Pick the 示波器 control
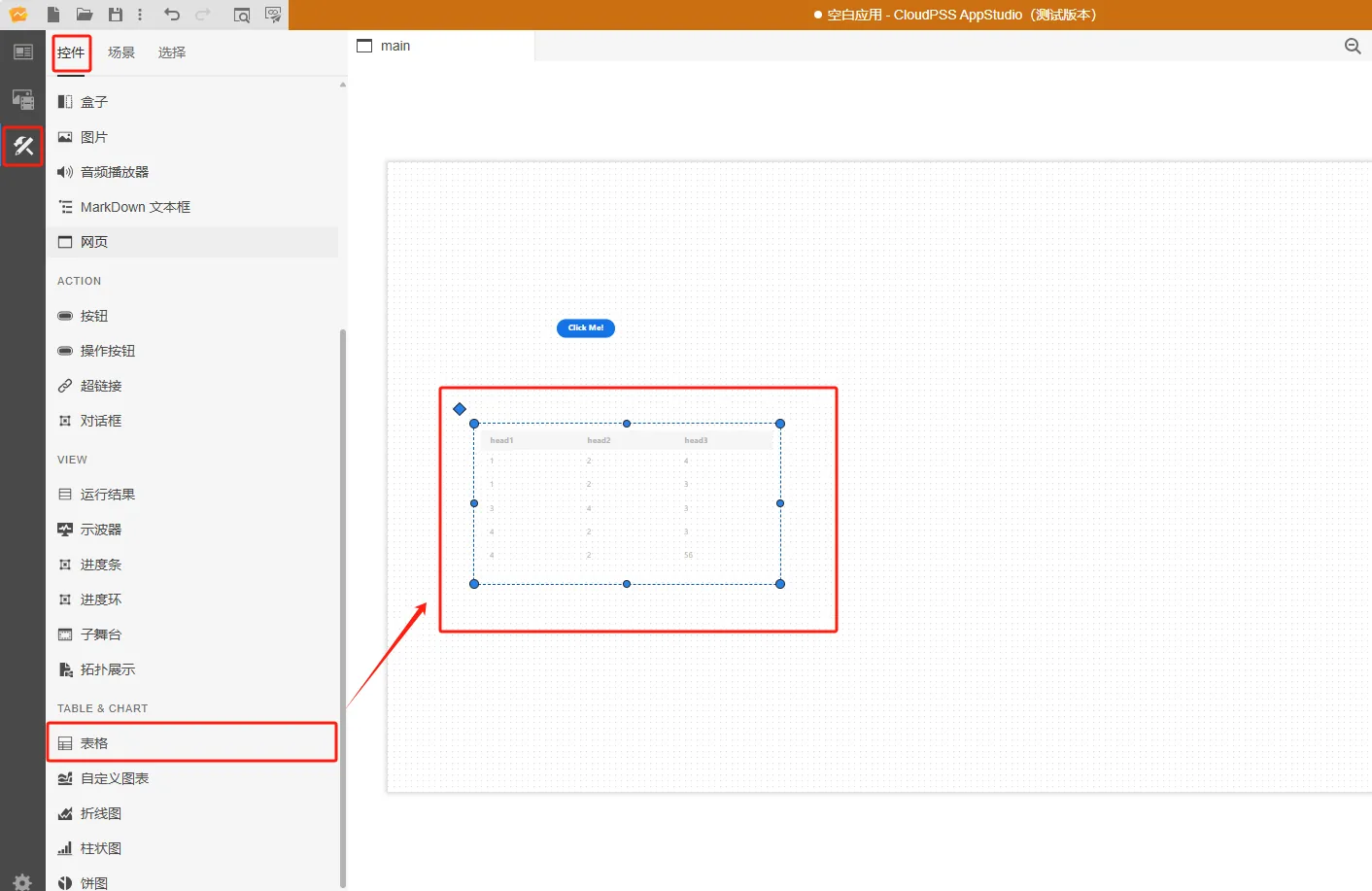 coord(192,530)
